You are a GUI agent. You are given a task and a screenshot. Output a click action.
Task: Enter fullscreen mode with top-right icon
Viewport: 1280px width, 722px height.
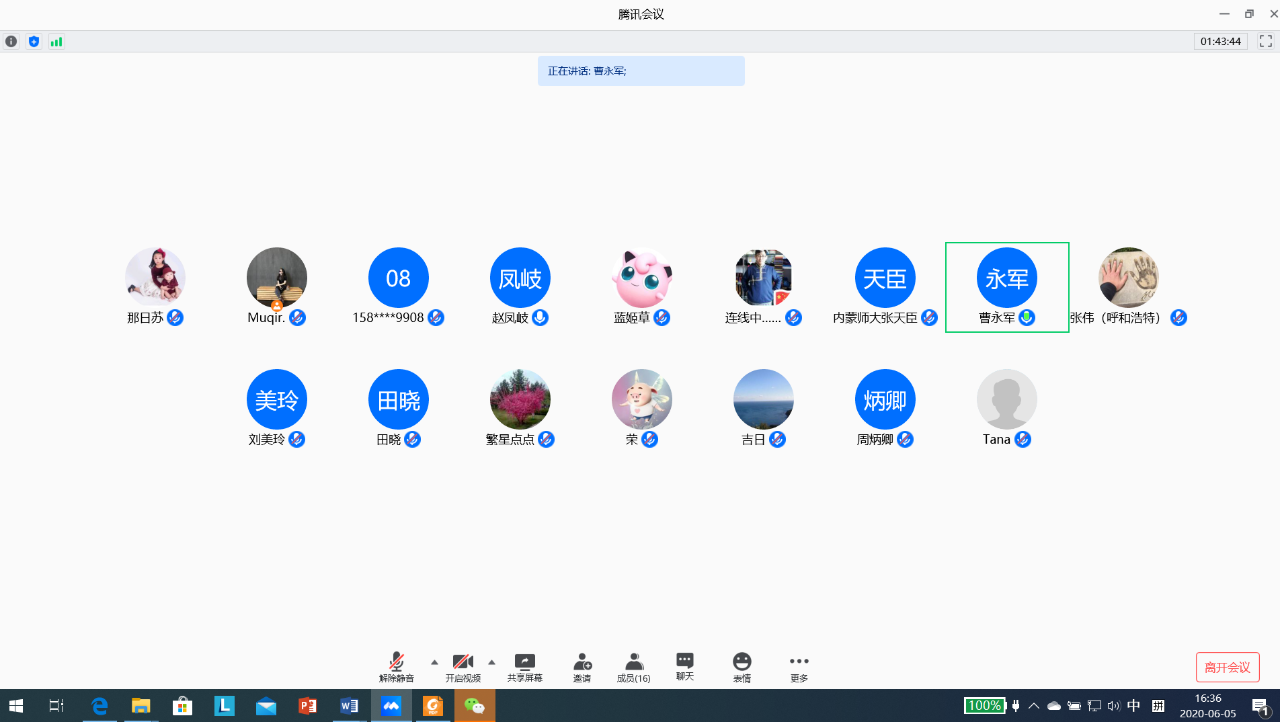tap(1265, 42)
